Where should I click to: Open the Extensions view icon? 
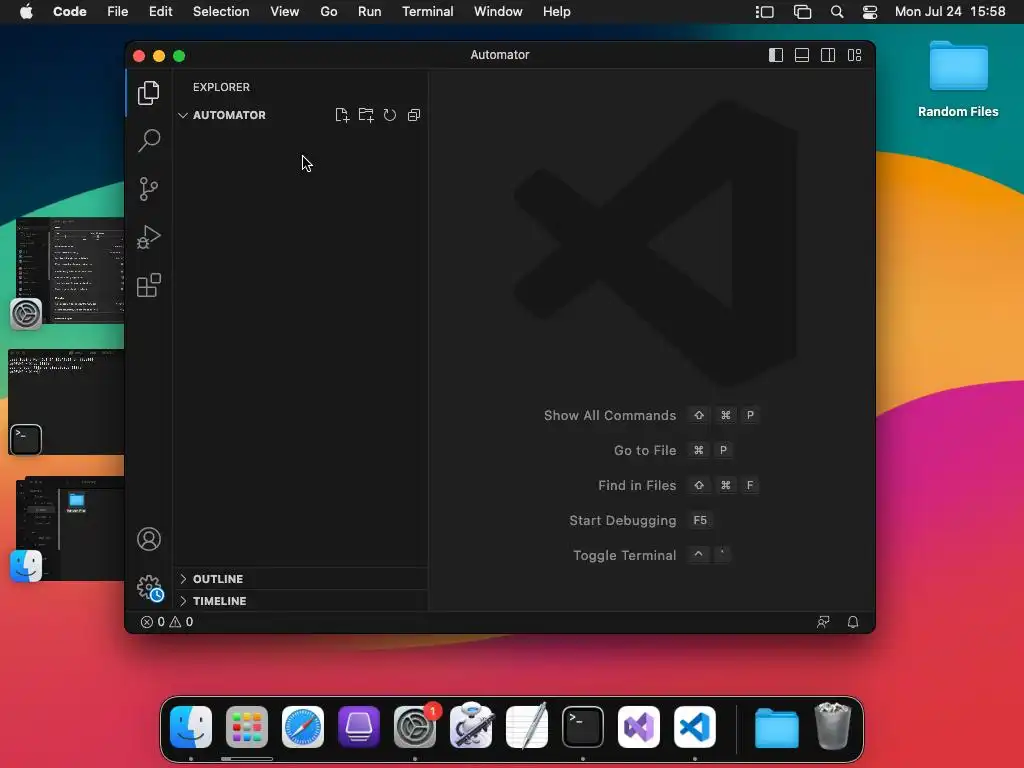pos(149,285)
